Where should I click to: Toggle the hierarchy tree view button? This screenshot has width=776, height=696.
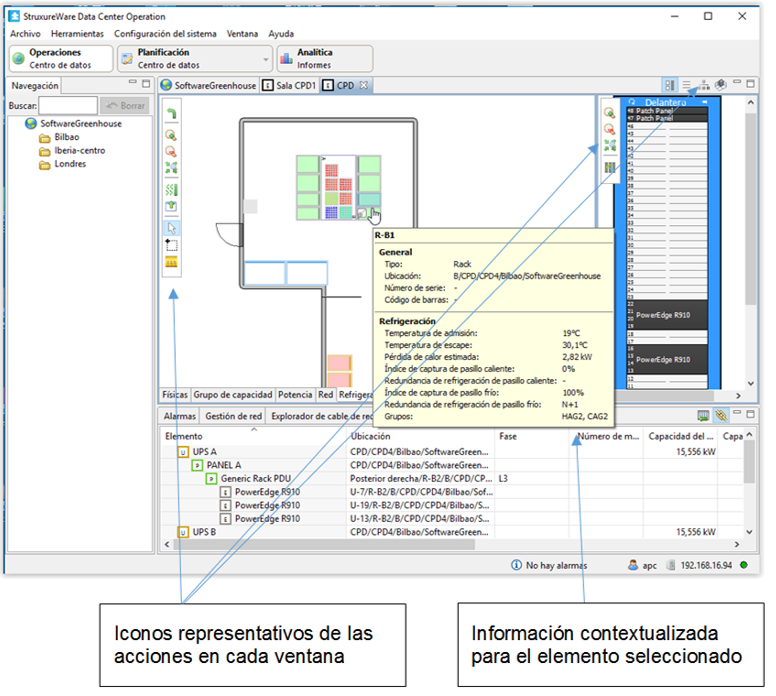(704, 86)
